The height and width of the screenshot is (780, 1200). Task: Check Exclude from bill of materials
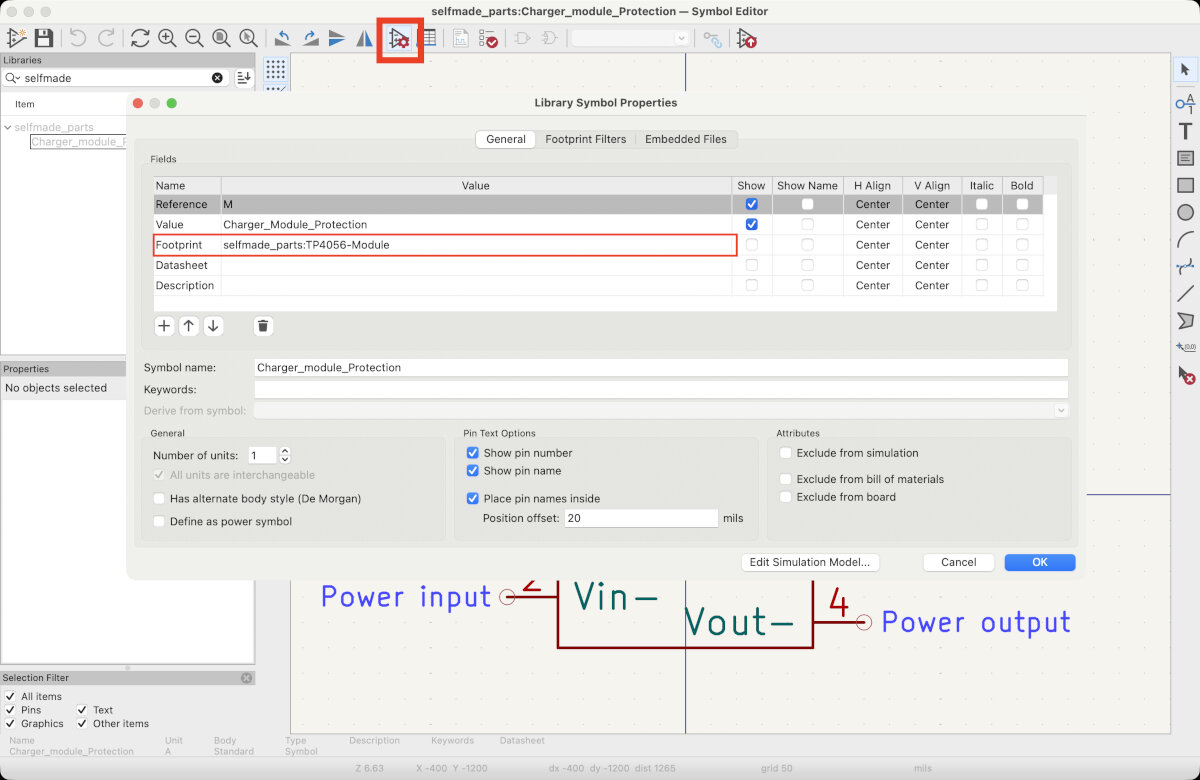(786, 479)
